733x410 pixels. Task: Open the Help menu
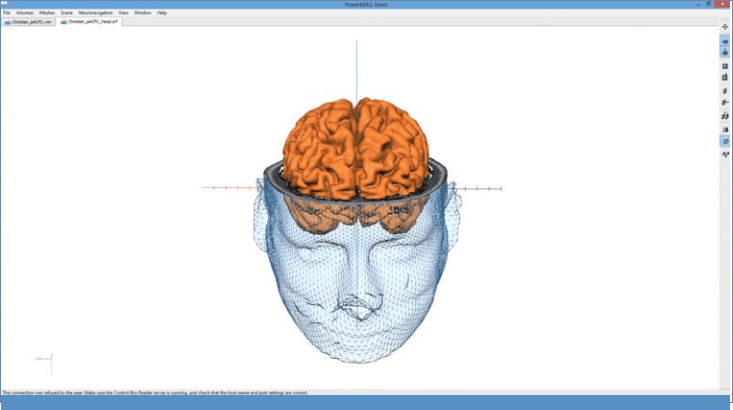tap(162, 13)
